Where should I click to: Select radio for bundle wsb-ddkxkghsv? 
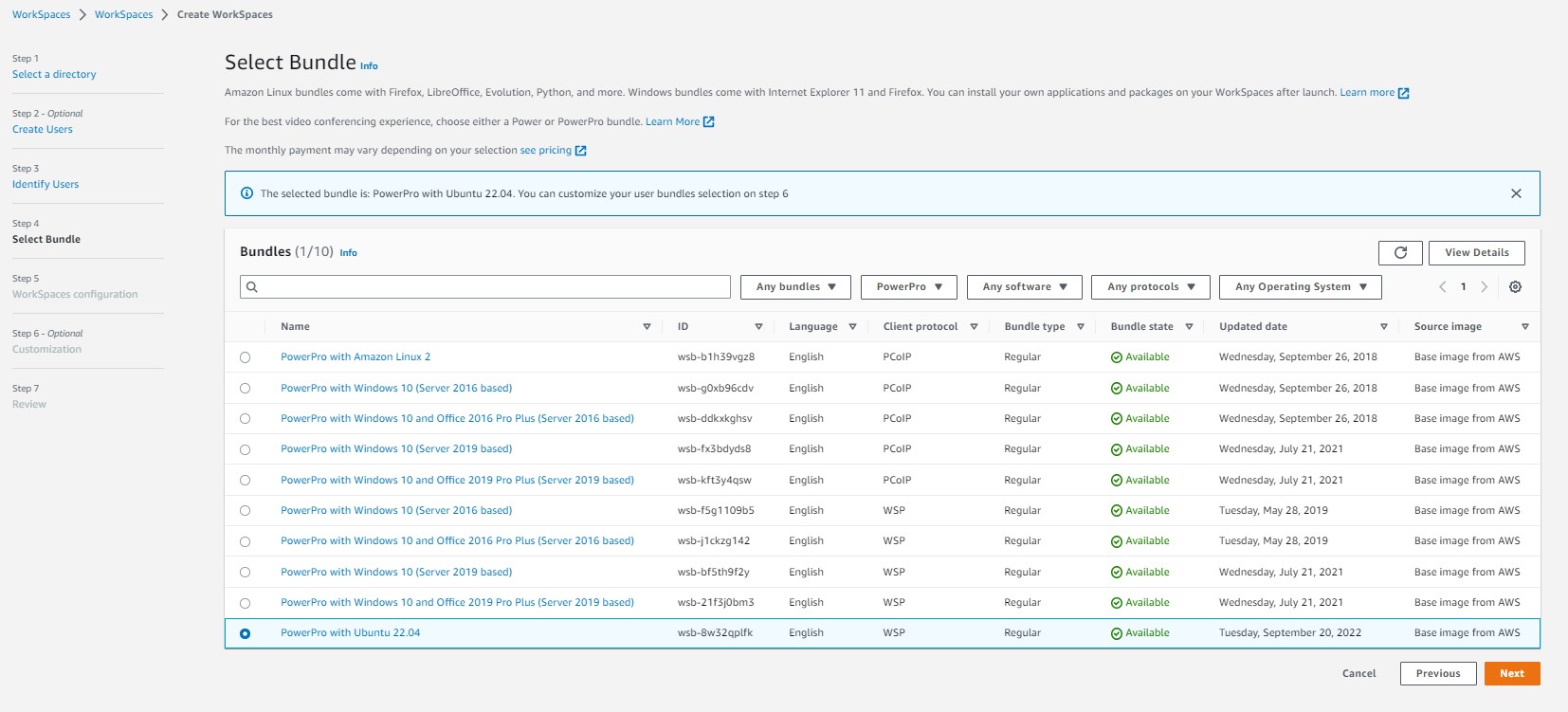[x=245, y=418]
